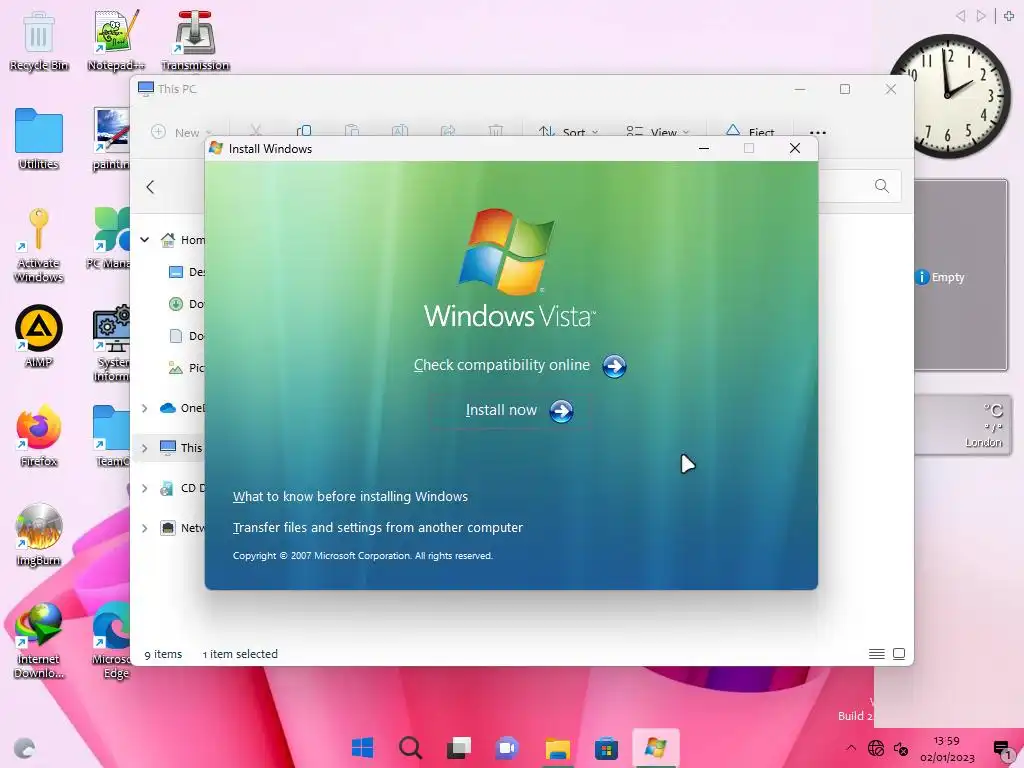Close the Install Windows dialog
The image size is (1024, 768).
click(795, 148)
